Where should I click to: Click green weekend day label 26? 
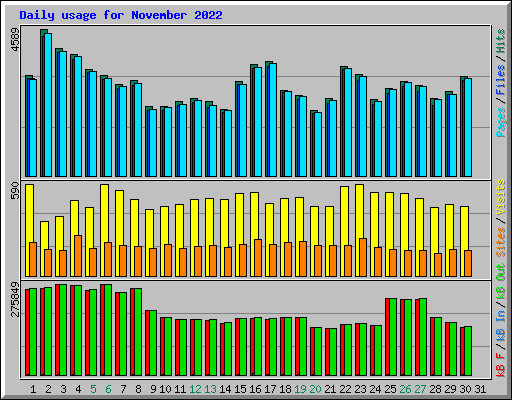(x=405, y=389)
